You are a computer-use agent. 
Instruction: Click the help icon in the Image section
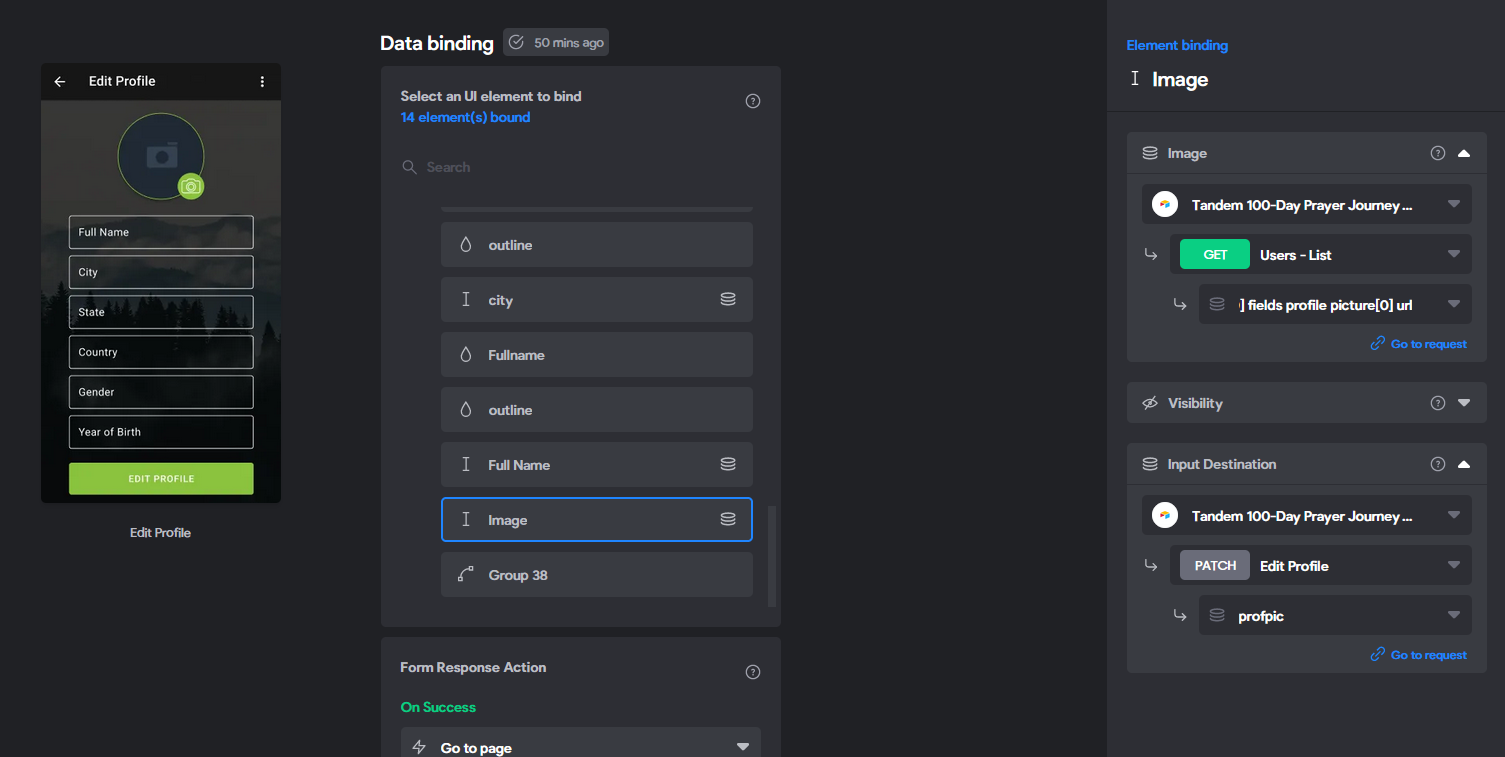[x=1438, y=153]
